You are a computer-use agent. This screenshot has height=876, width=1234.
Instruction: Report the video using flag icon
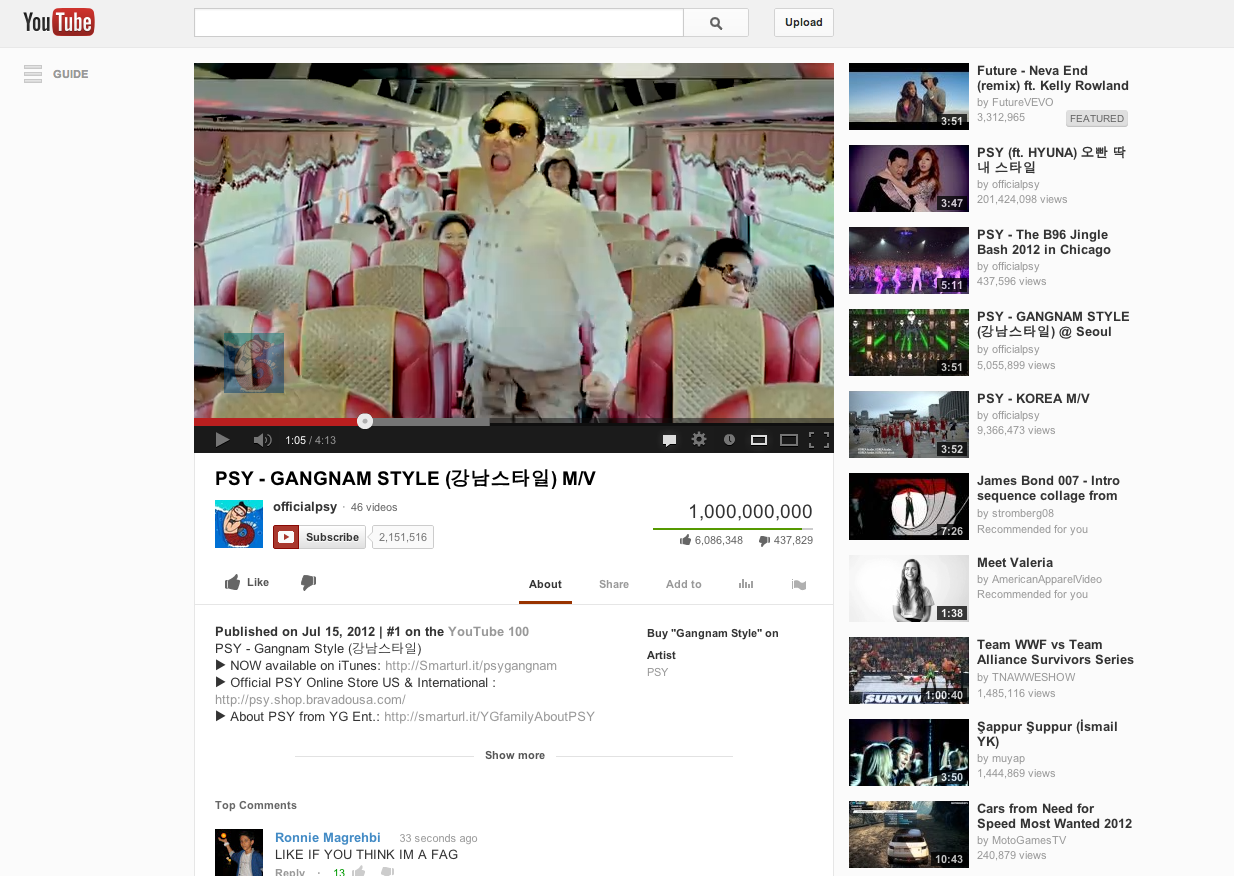tap(799, 585)
